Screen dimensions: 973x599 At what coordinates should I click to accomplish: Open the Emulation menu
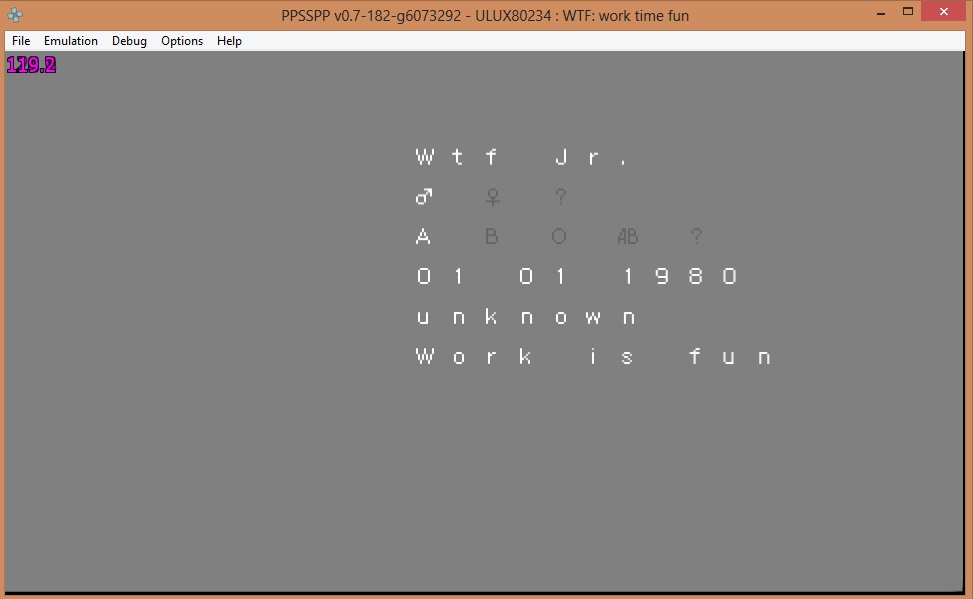pos(71,41)
